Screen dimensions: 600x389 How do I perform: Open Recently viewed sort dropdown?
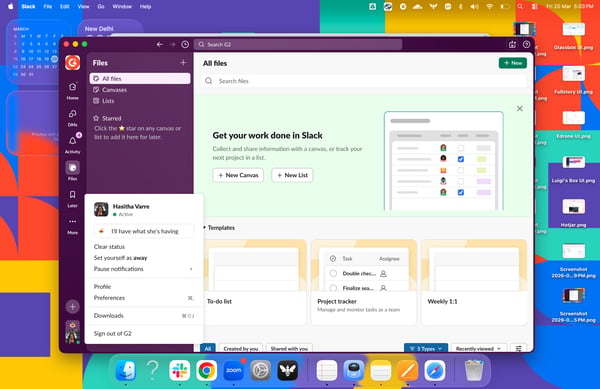[478, 348]
